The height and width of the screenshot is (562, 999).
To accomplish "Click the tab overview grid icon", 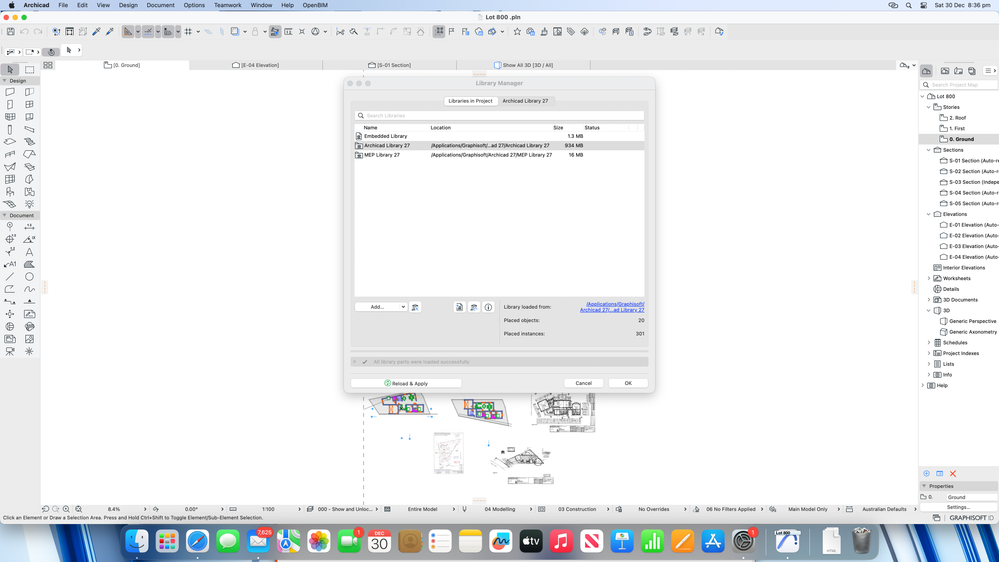I will click(48, 65).
